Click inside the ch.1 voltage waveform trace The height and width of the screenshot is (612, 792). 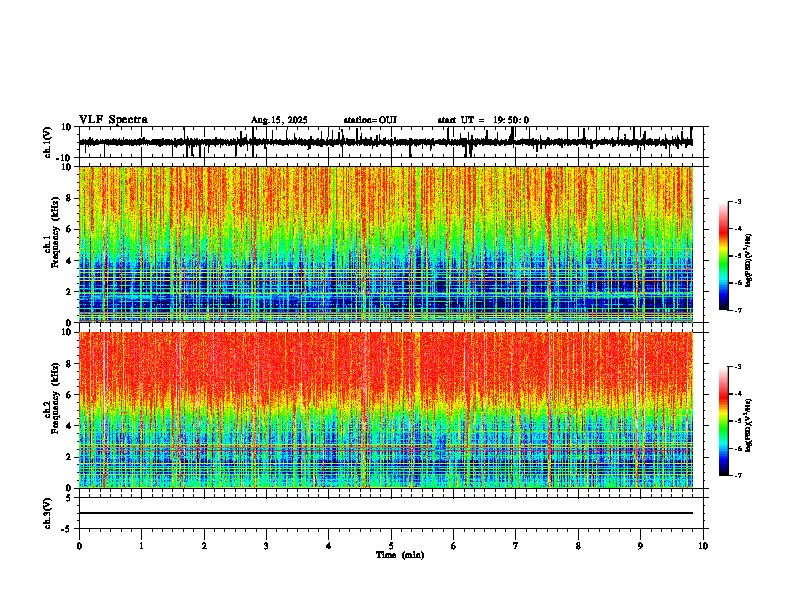tap(386, 142)
